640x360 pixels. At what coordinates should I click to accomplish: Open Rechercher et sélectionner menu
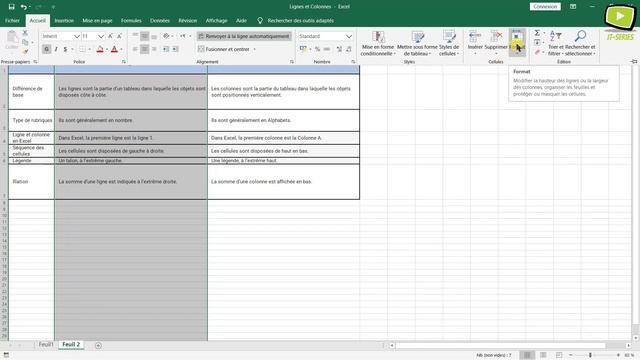click(580, 43)
